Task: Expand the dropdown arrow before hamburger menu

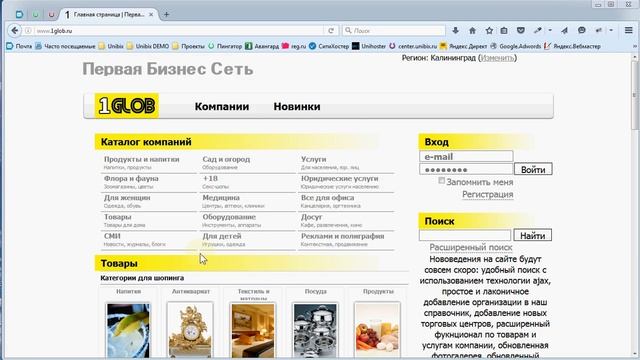Action: [611, 31]
